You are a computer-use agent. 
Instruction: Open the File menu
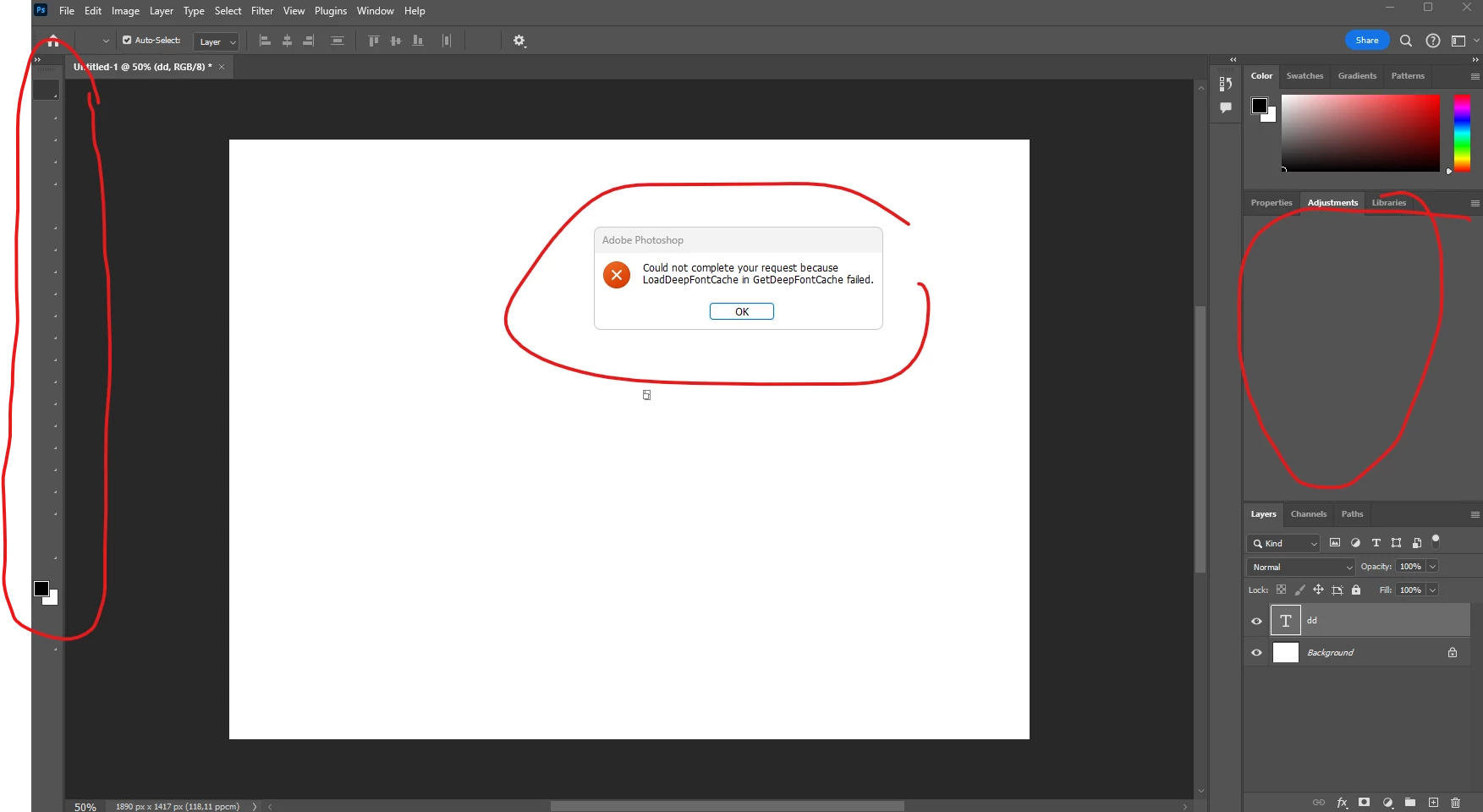click(67, 11)
